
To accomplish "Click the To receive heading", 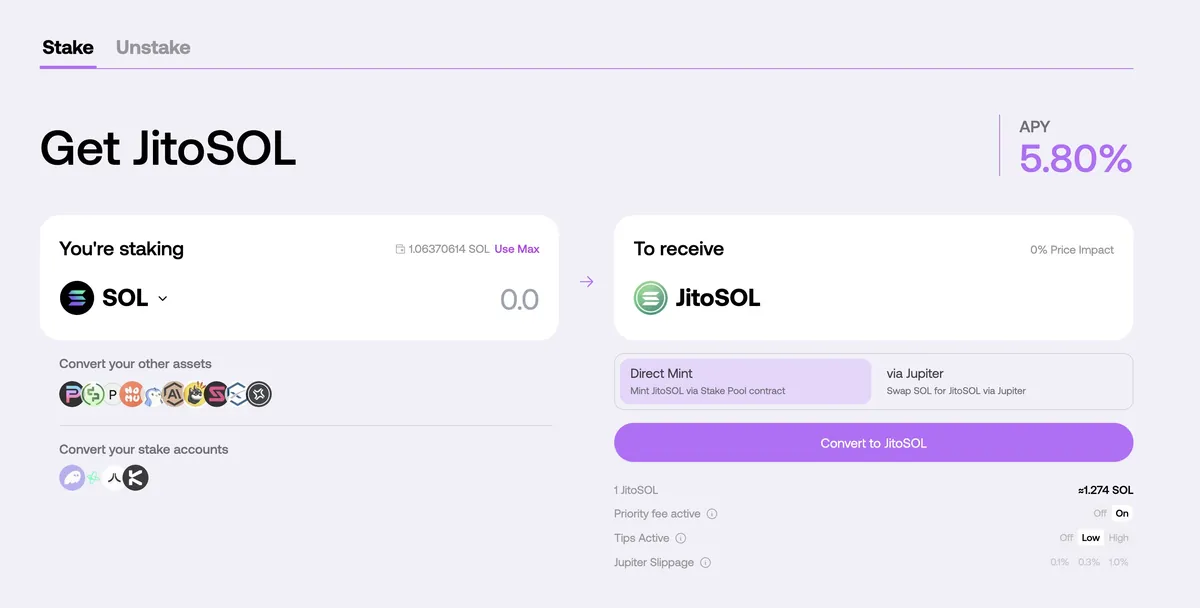I will [679, 249].
